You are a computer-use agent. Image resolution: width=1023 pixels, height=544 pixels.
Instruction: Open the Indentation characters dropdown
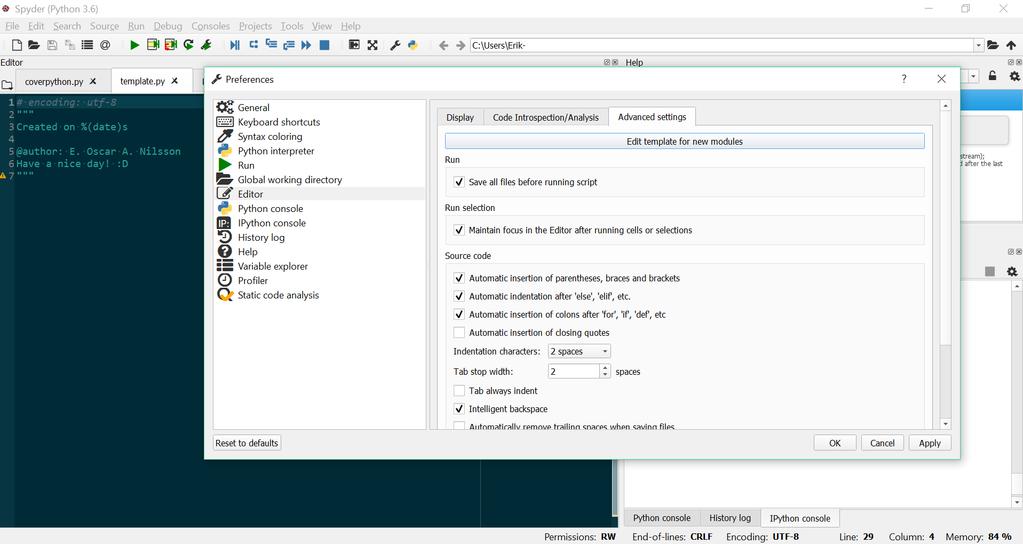pos(579,351)
